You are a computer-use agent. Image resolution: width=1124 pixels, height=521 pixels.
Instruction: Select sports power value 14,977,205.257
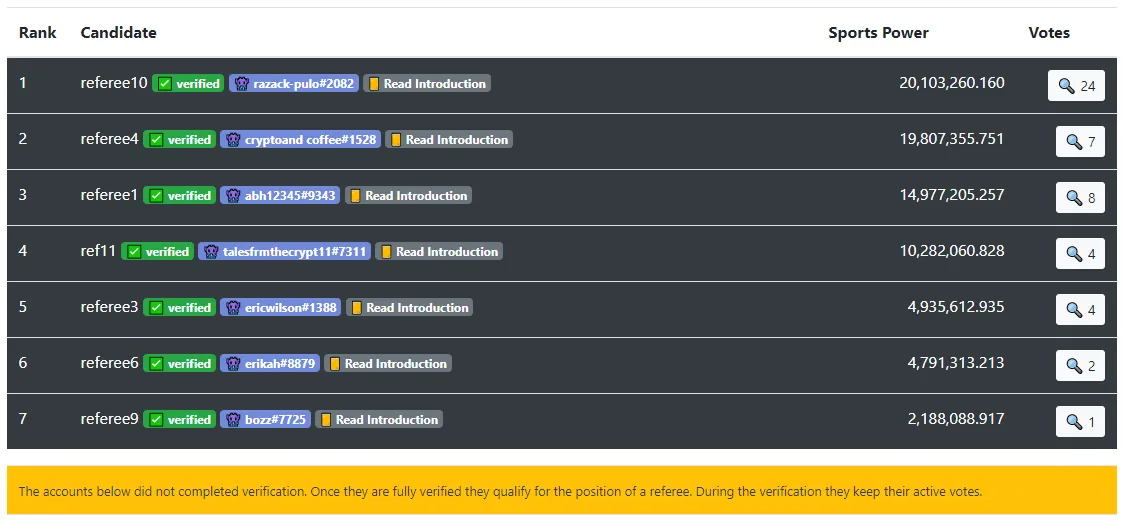952,195
